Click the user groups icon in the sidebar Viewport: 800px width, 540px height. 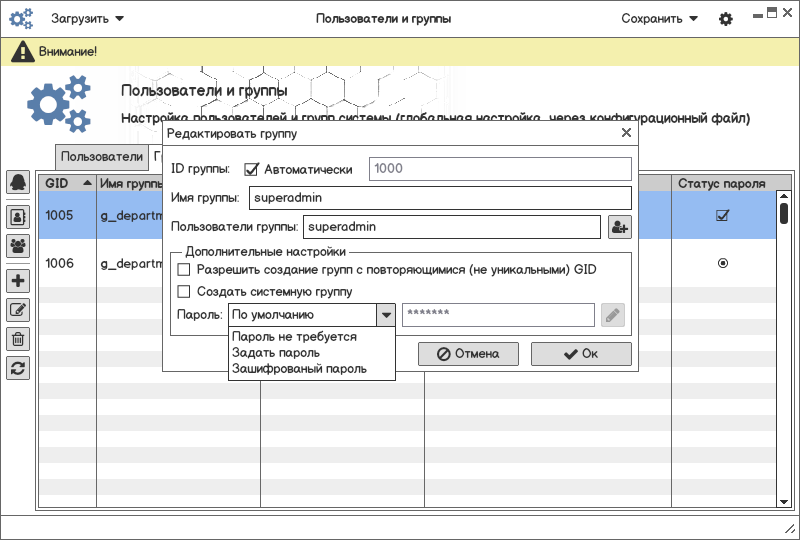click(x=18, y=245)
